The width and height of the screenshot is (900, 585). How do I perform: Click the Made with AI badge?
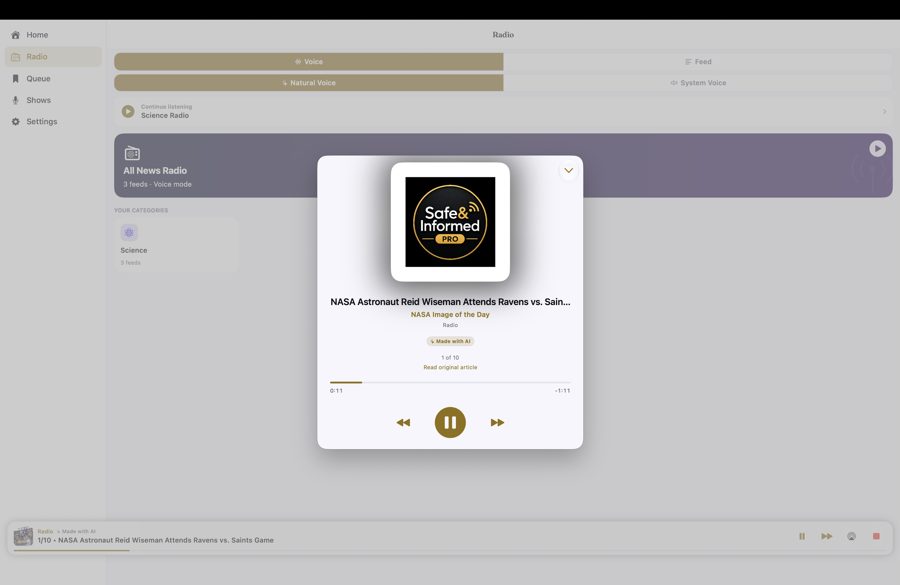coord(450,341)
